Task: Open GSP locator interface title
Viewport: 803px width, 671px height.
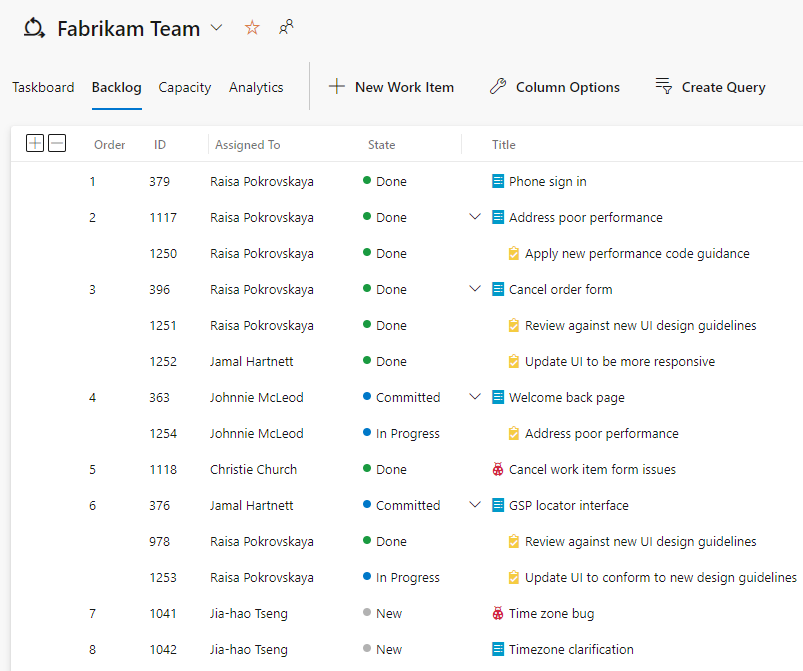Action: [x=568, y=506]
